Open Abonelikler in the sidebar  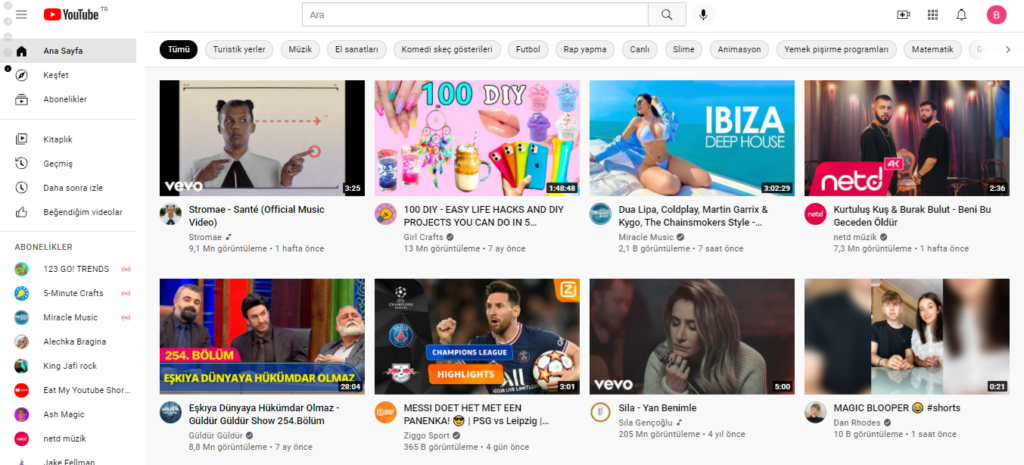pos(68,99)
